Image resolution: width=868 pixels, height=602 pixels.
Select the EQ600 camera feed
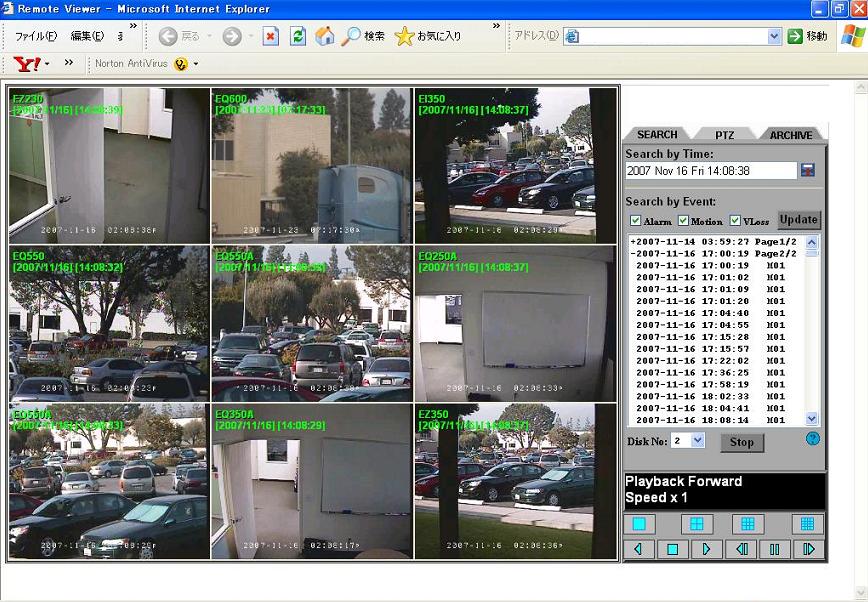click(312, 166)
